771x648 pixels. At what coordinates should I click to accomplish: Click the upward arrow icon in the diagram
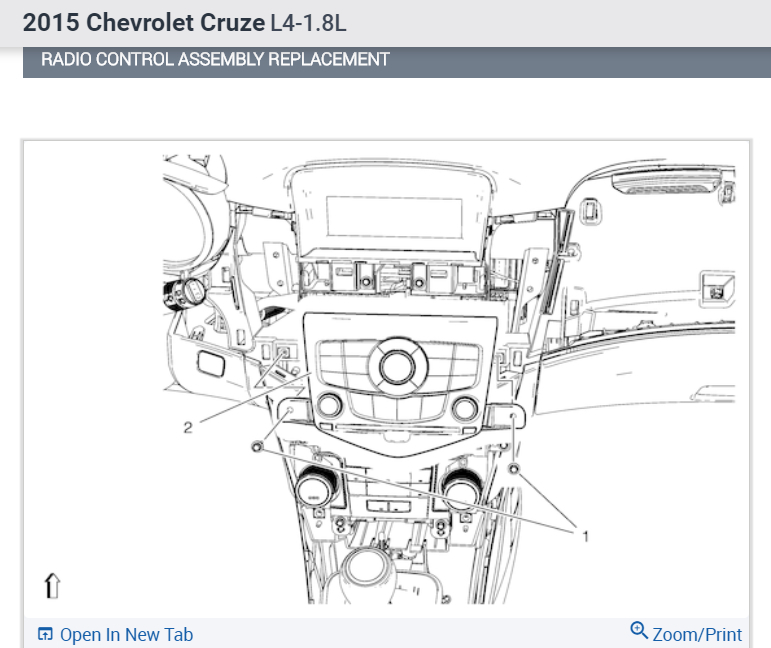52,586
